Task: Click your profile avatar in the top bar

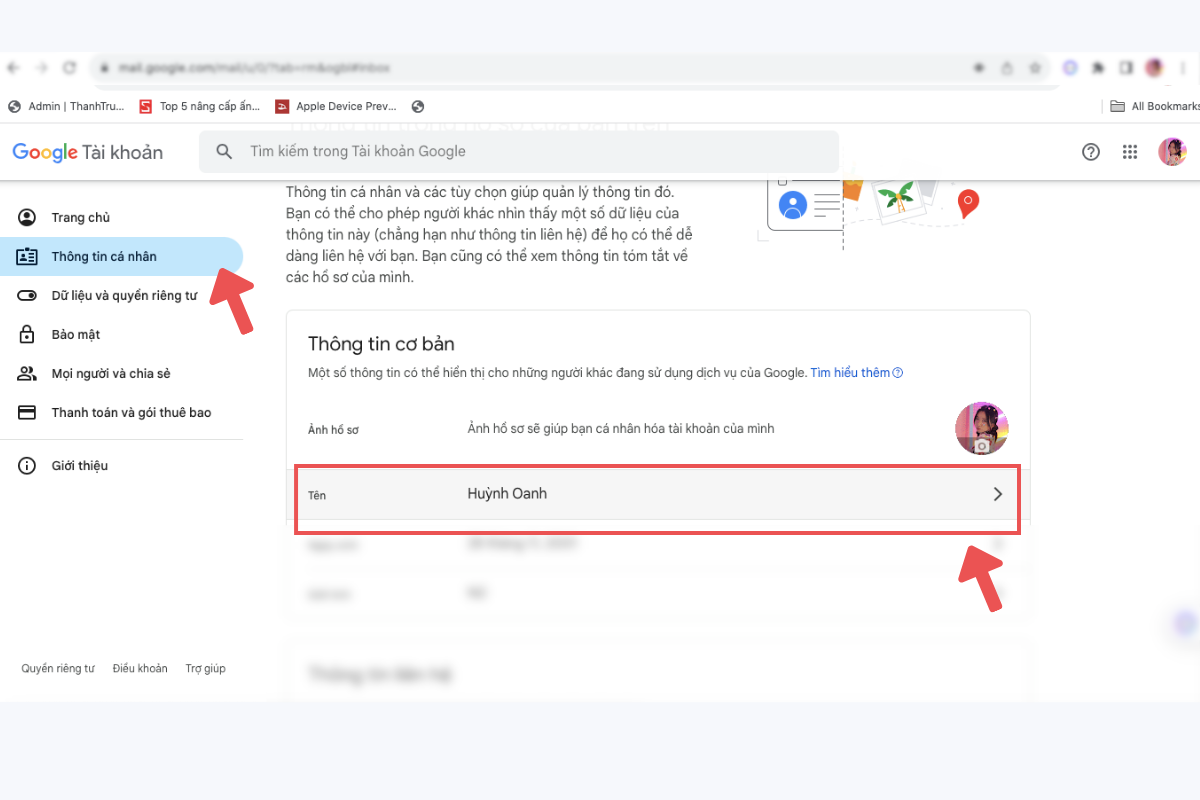Action: point(1172,151)
